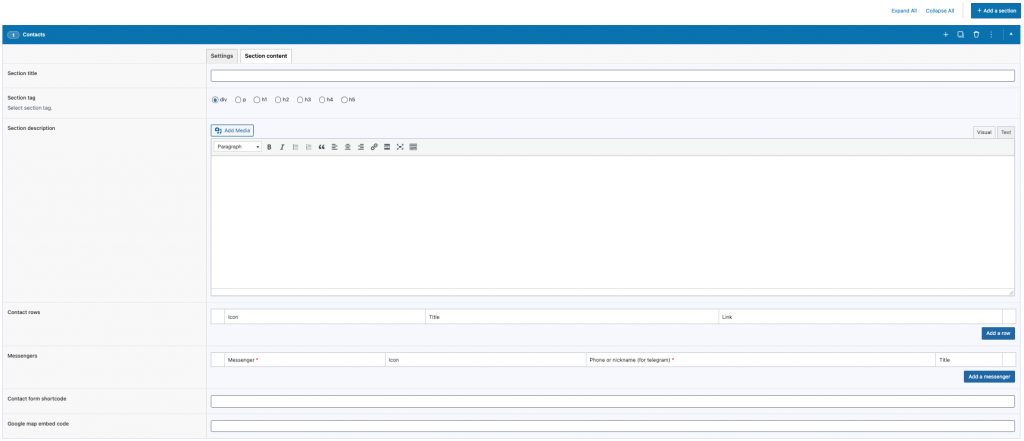1024x441 pixels.
Task: Focus the Contact form shortcode field
Action: click(613, 401)
